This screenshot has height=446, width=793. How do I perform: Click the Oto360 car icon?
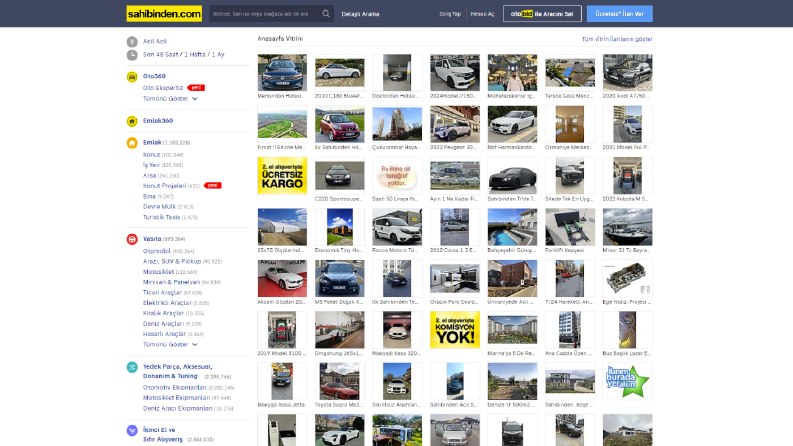point(132,77)
